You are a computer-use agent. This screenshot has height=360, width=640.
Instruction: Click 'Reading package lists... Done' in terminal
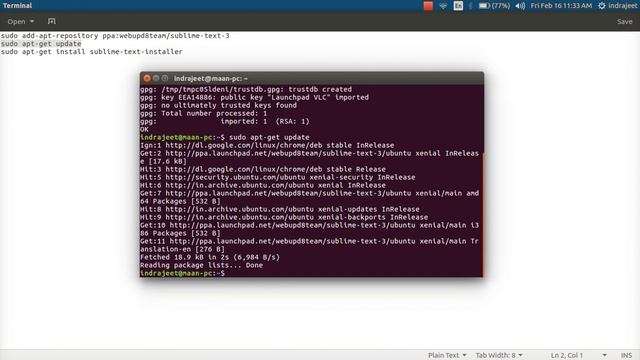201,265
